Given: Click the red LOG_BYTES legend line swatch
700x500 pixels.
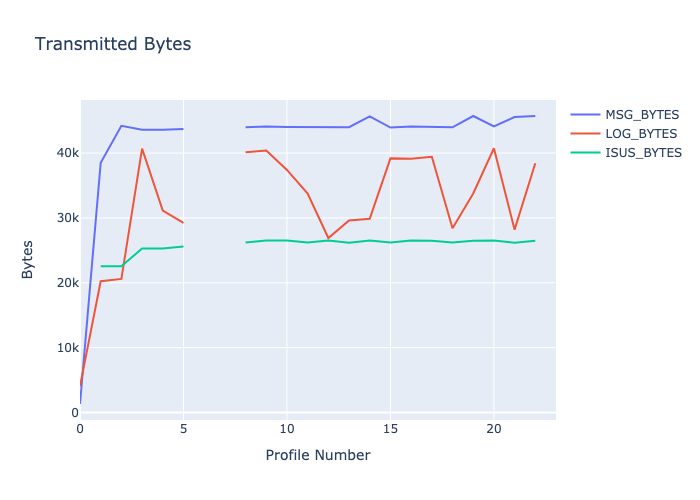Looking at the screenshot, I should 585,133.
